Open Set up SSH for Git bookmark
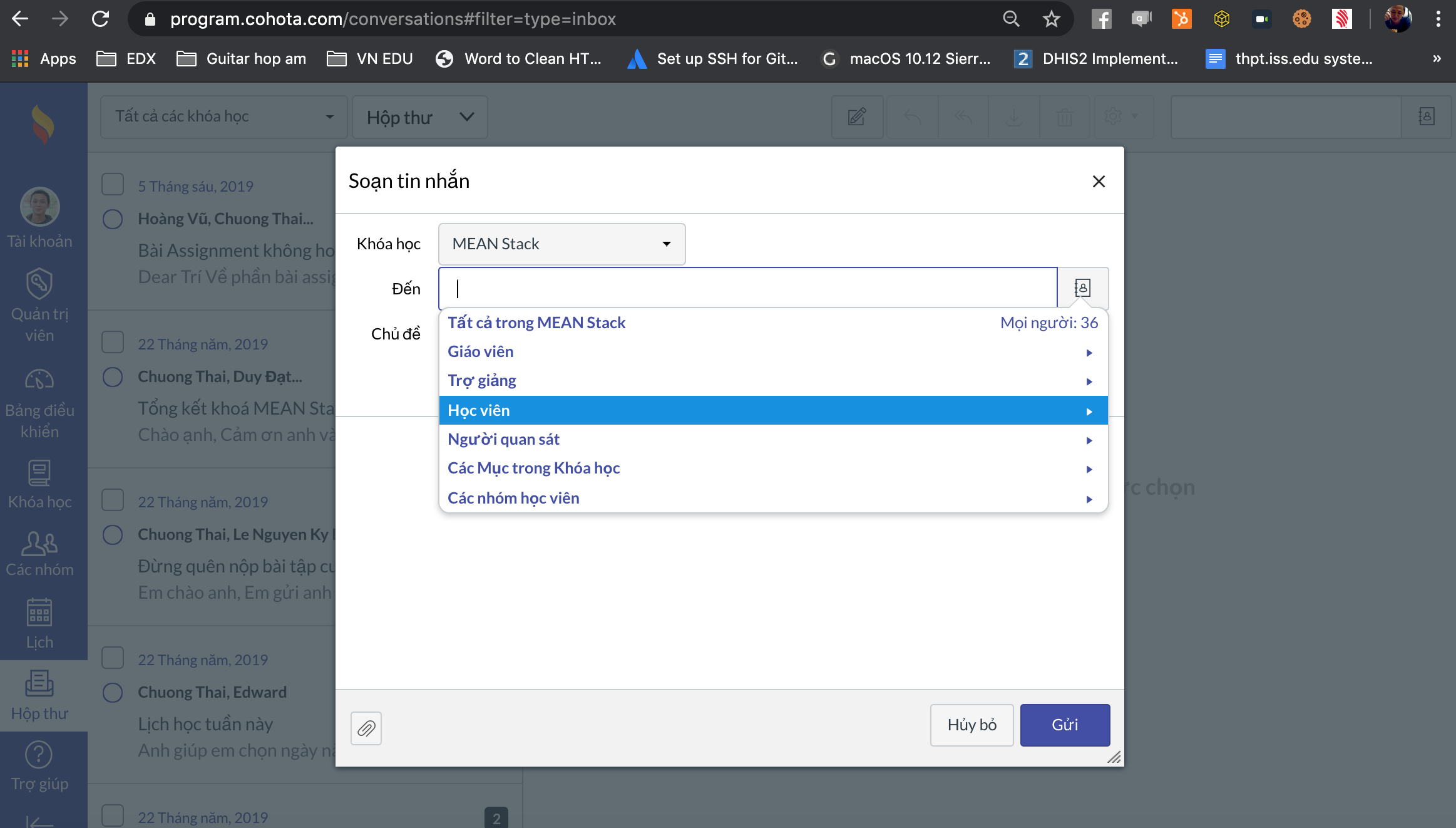1456x828 pixels. pyautogui.click(x=713, y=59)
